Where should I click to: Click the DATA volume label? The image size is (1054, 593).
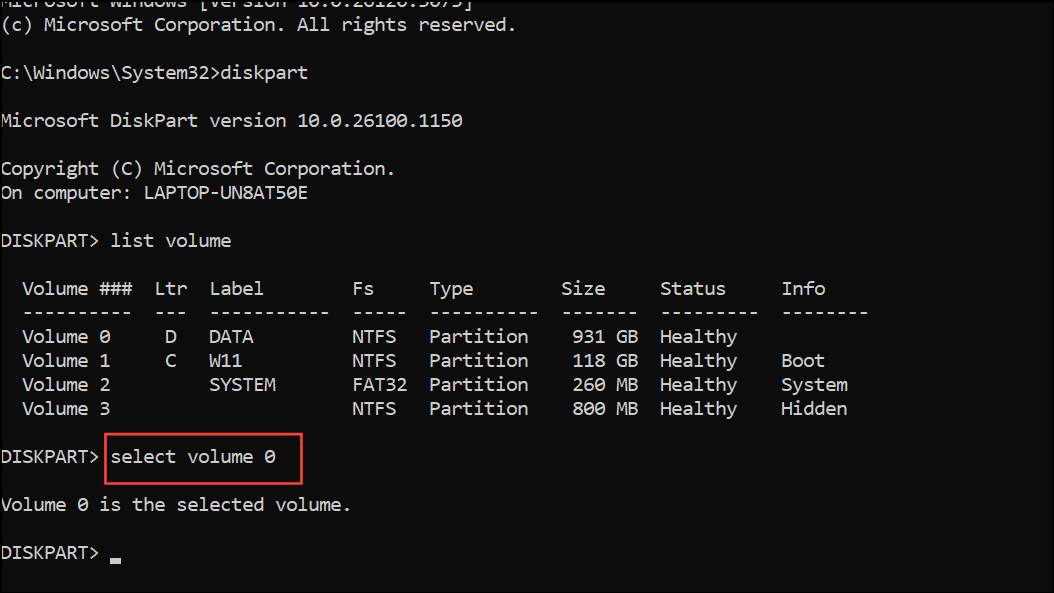231,337
